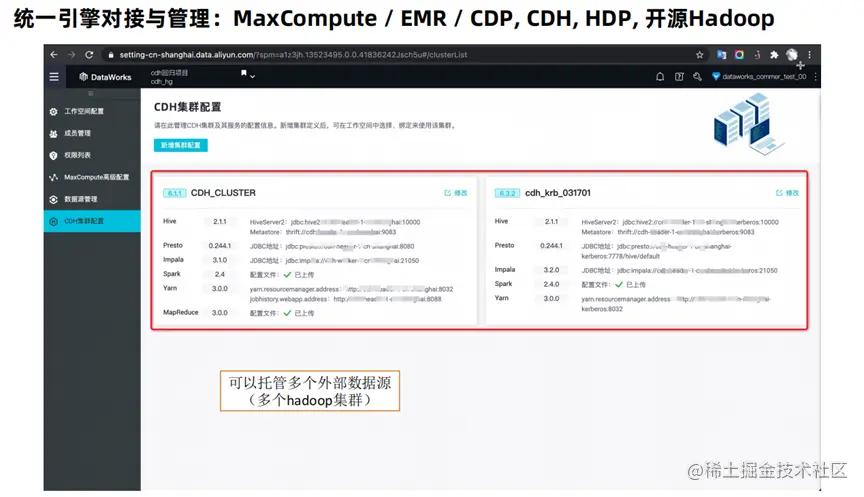Screen dimensions: 864x497
Task: Click the CDH_CLUSTER cluster name
Action: pyautogui.click(x=223, y=193)
